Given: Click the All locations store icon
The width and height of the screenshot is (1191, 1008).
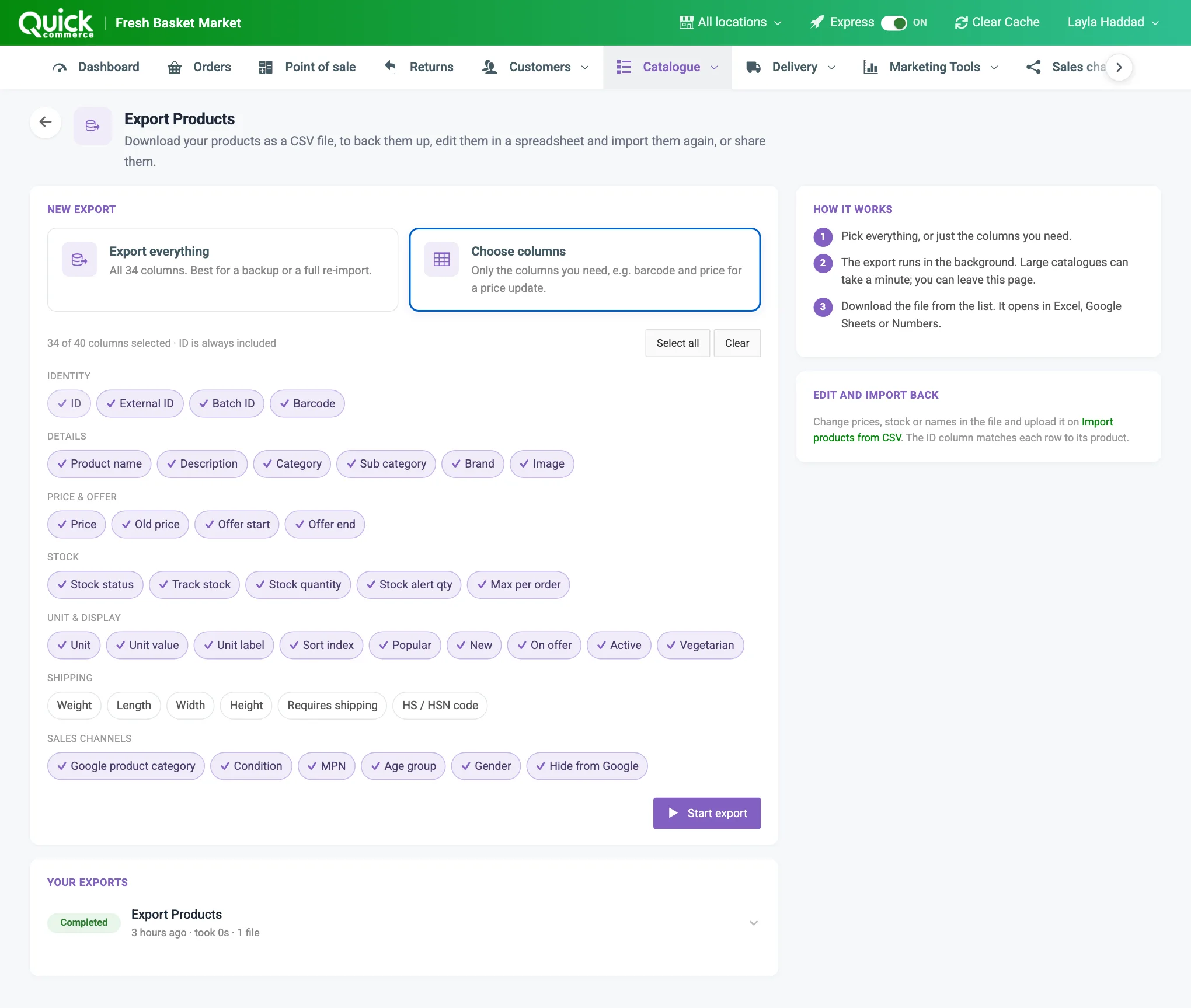Looking at the screenshot, I should click(x=686, y=22).
